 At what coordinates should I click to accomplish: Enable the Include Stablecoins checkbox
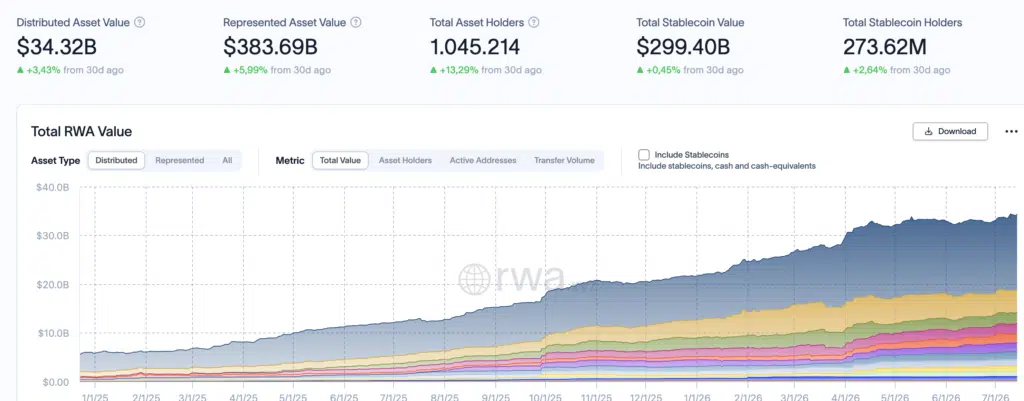coord(644,155)
